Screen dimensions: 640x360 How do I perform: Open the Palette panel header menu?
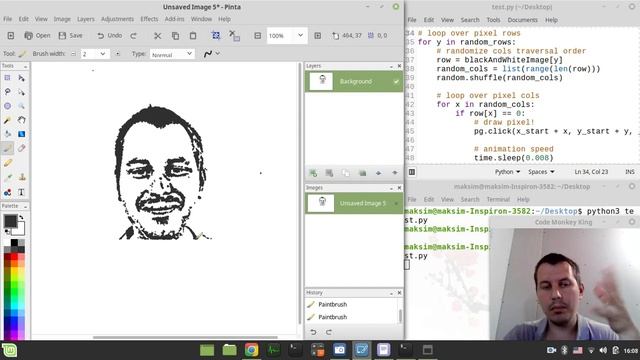pyautogui.click(x=25, y=206)
